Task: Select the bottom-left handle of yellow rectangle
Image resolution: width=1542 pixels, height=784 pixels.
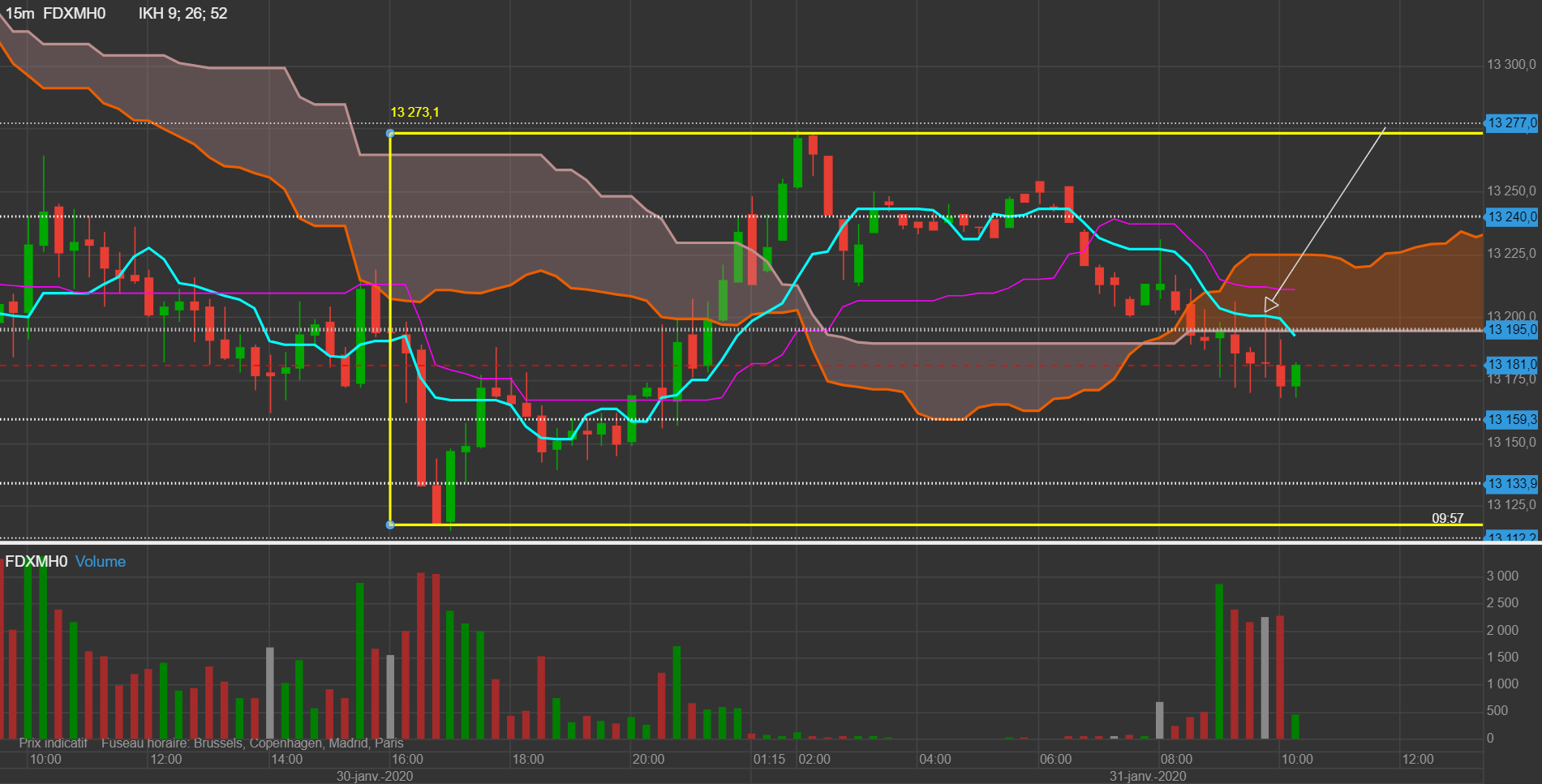Action: tap(390, 525)
